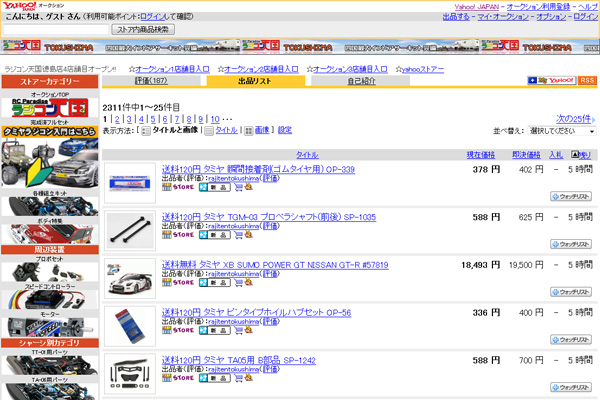Click cart icon on NISSAN GT-R row
600x400 pixels.
[x=239, y=282]
